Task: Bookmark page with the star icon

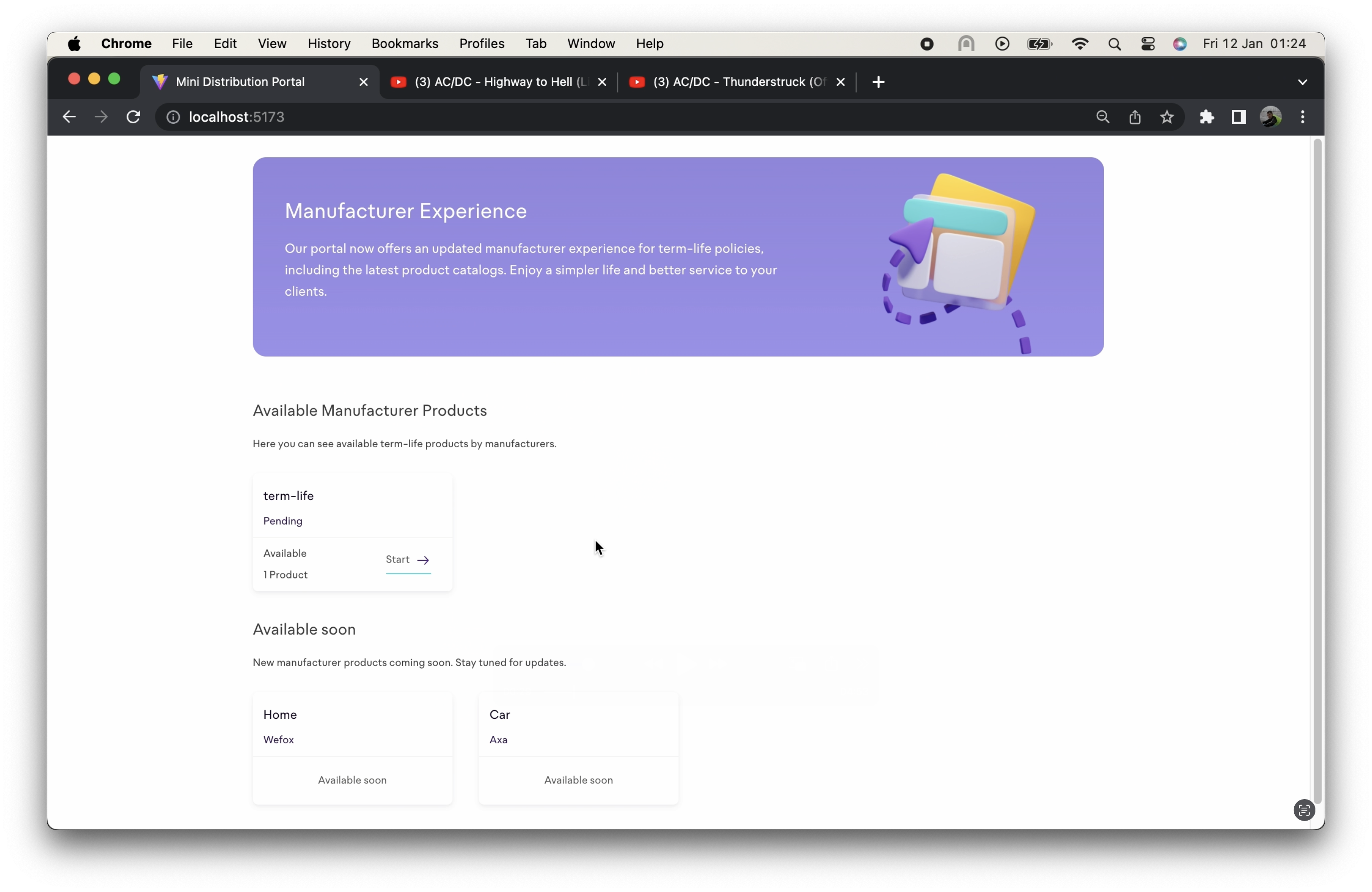Action: coord(1167,117)
